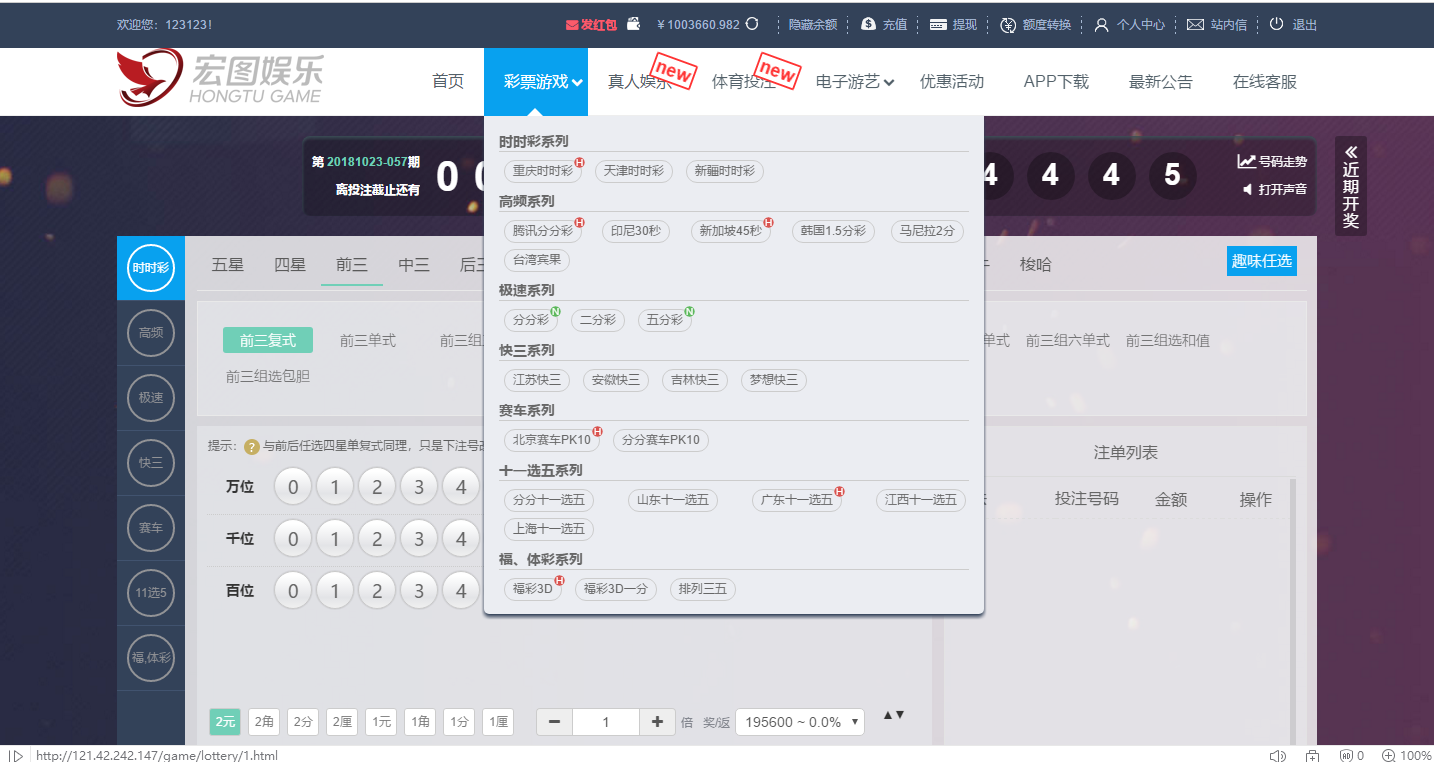Open the 充值 recharge icon link
The image size is (1434, 762).
tap(868, 24)
